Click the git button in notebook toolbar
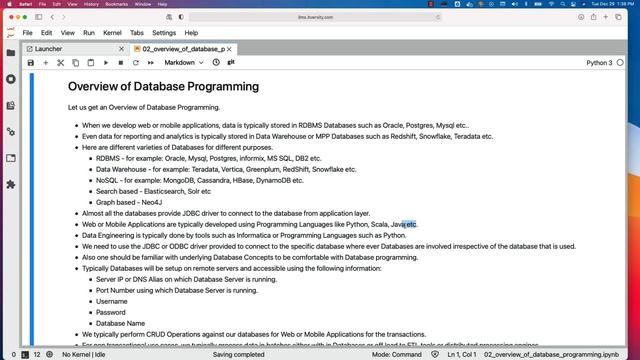 click(231, 62)
